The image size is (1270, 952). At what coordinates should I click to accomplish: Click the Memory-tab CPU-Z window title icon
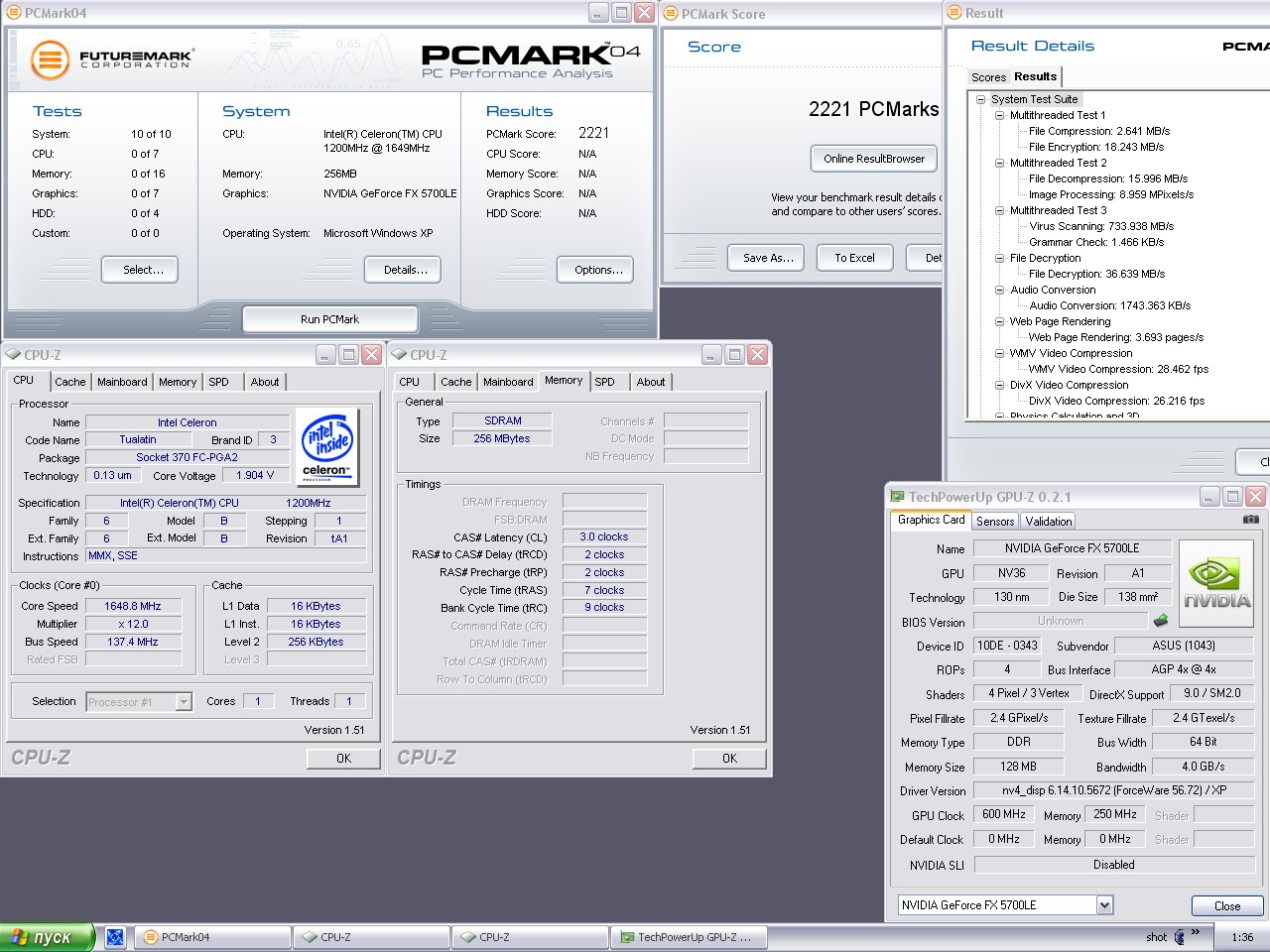[399, 354]
